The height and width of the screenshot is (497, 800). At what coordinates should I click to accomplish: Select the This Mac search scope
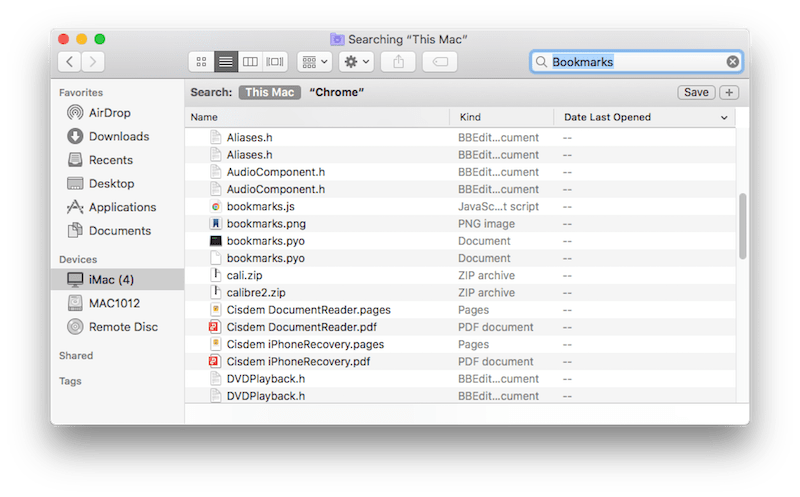point(269,92)
